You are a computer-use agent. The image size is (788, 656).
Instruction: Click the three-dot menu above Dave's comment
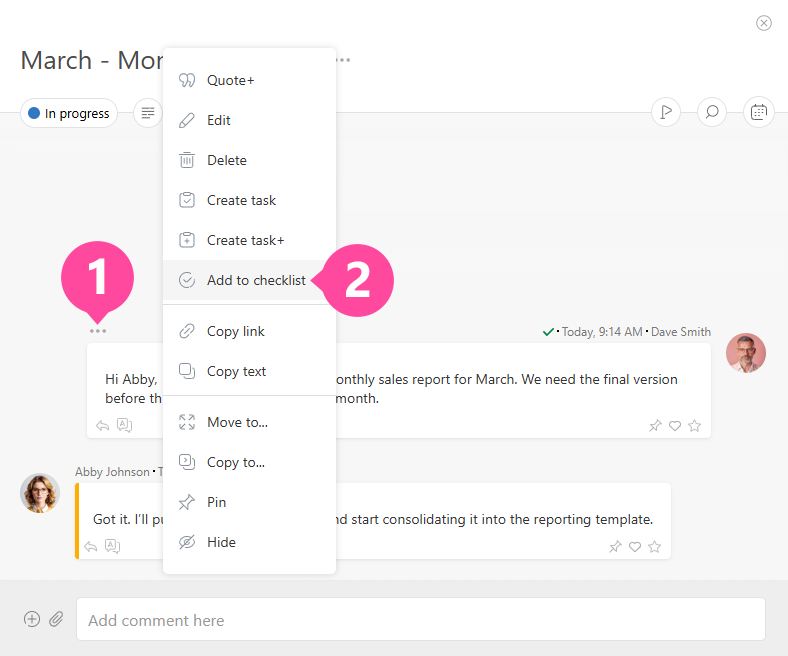coord(98,331)
